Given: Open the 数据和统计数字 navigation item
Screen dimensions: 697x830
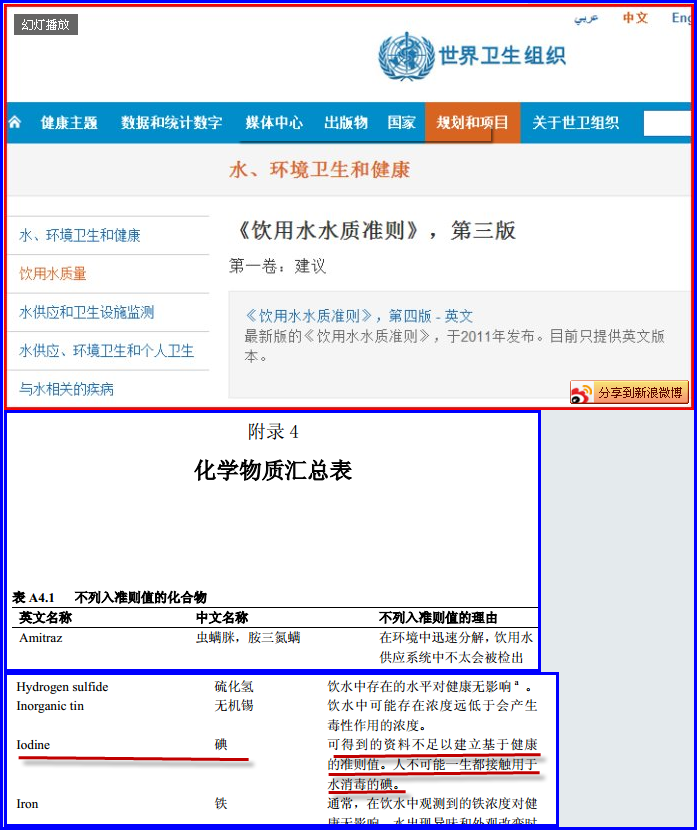Looking at the screenshot, I should tap(171, 123).
